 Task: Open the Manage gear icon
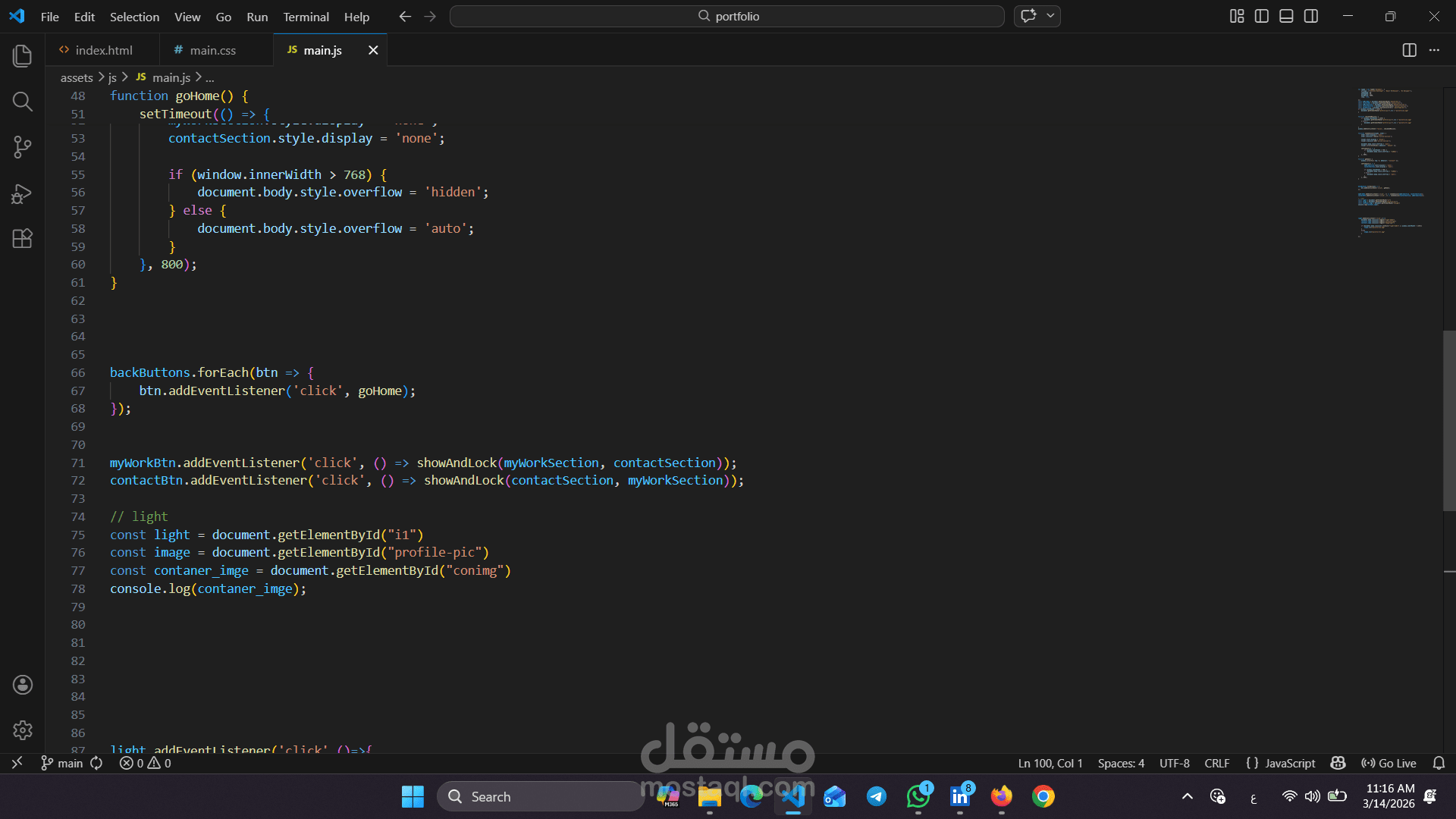(x=23, y=730)
